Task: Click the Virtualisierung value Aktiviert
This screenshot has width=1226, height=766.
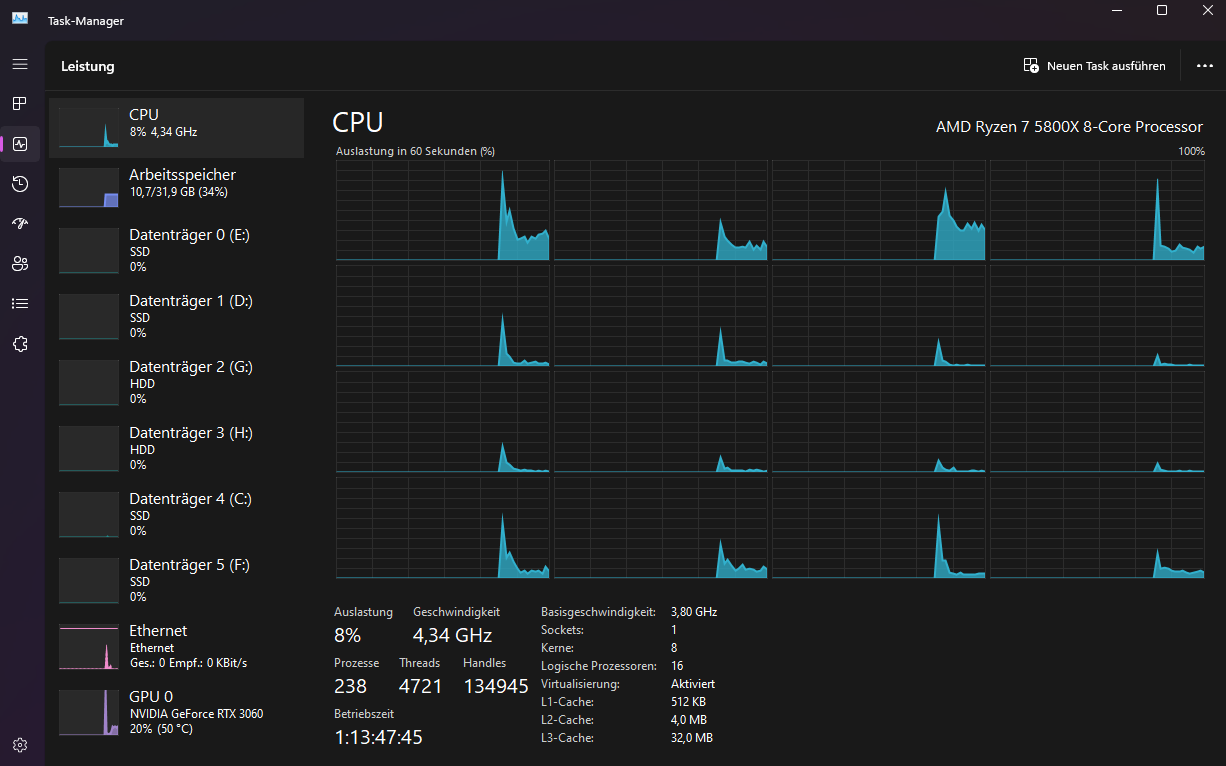Action: 693,684
